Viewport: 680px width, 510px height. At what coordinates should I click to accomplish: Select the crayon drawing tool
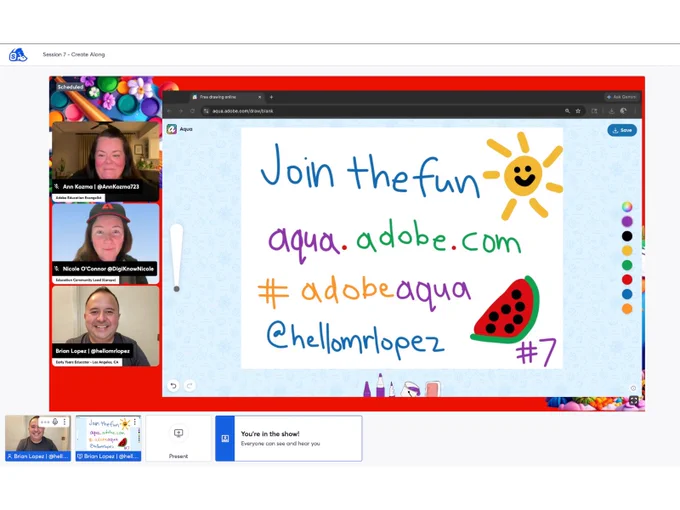click(367, 389)
